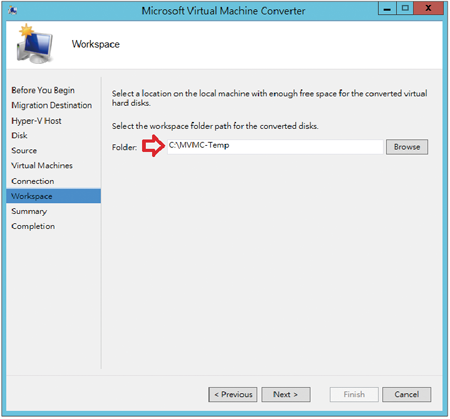
Task: Click the computer wizard icon beside Workspace heading
Action: pyautogui.click(x=34, y=44)
